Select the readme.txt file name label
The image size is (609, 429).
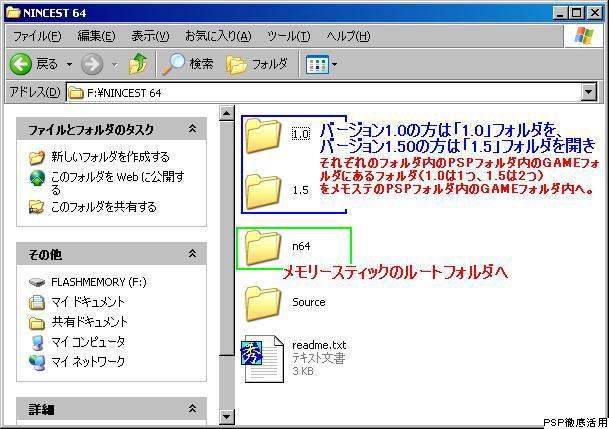coord(319,345)
